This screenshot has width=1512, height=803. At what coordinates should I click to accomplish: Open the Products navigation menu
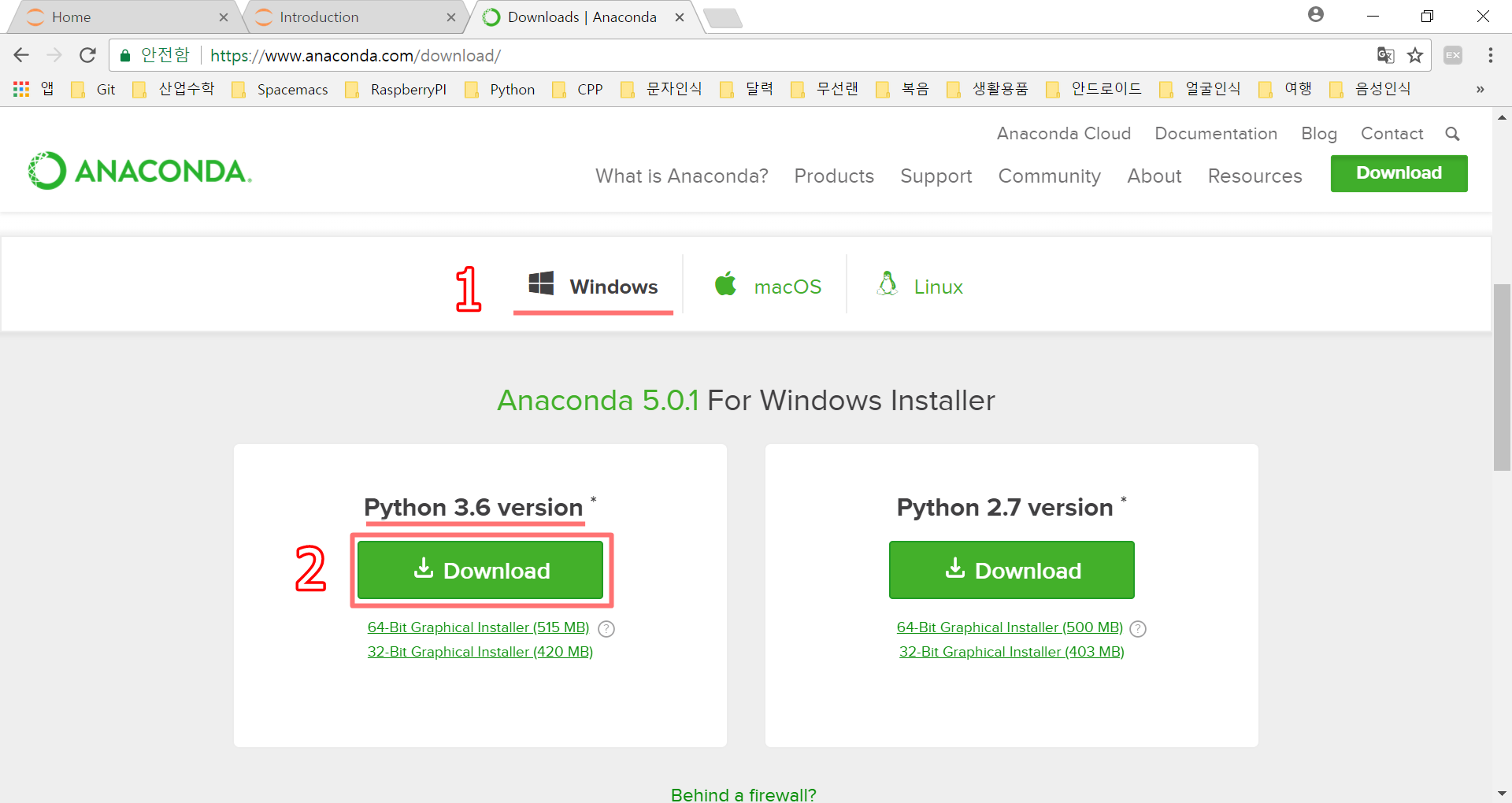(834, 176)
